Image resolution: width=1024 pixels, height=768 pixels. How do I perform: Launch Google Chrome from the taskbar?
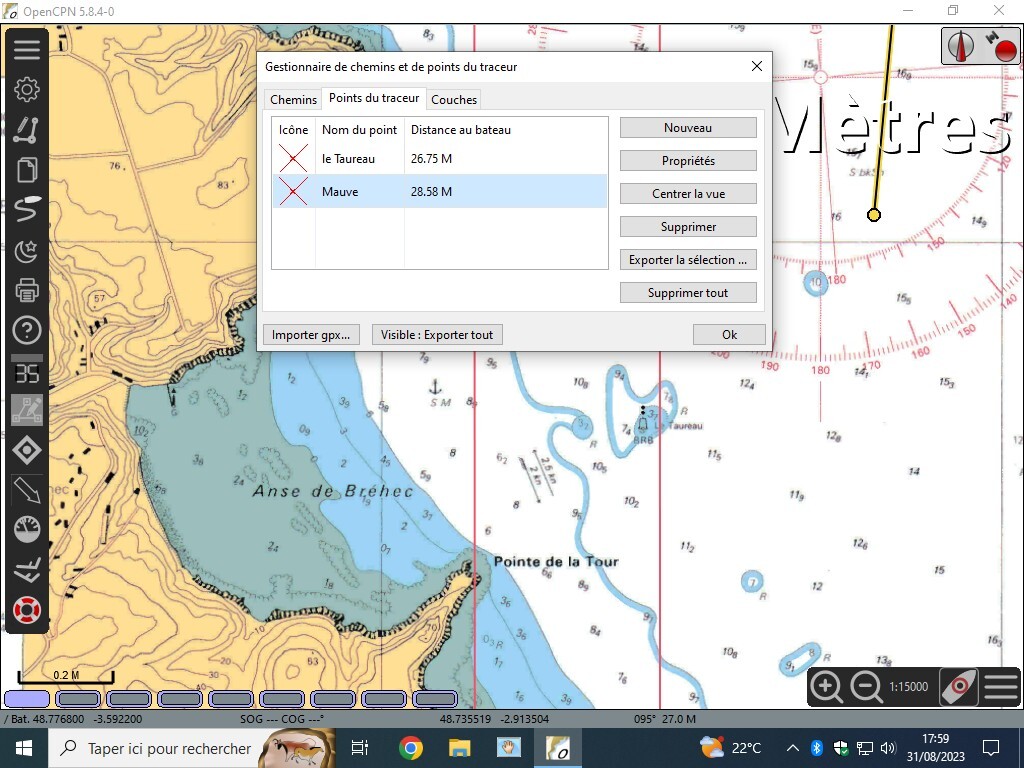click(411, 748)
